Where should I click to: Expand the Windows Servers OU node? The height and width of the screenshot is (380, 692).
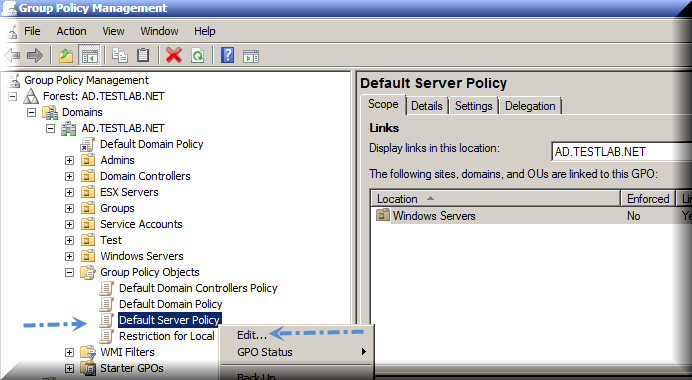69,256
